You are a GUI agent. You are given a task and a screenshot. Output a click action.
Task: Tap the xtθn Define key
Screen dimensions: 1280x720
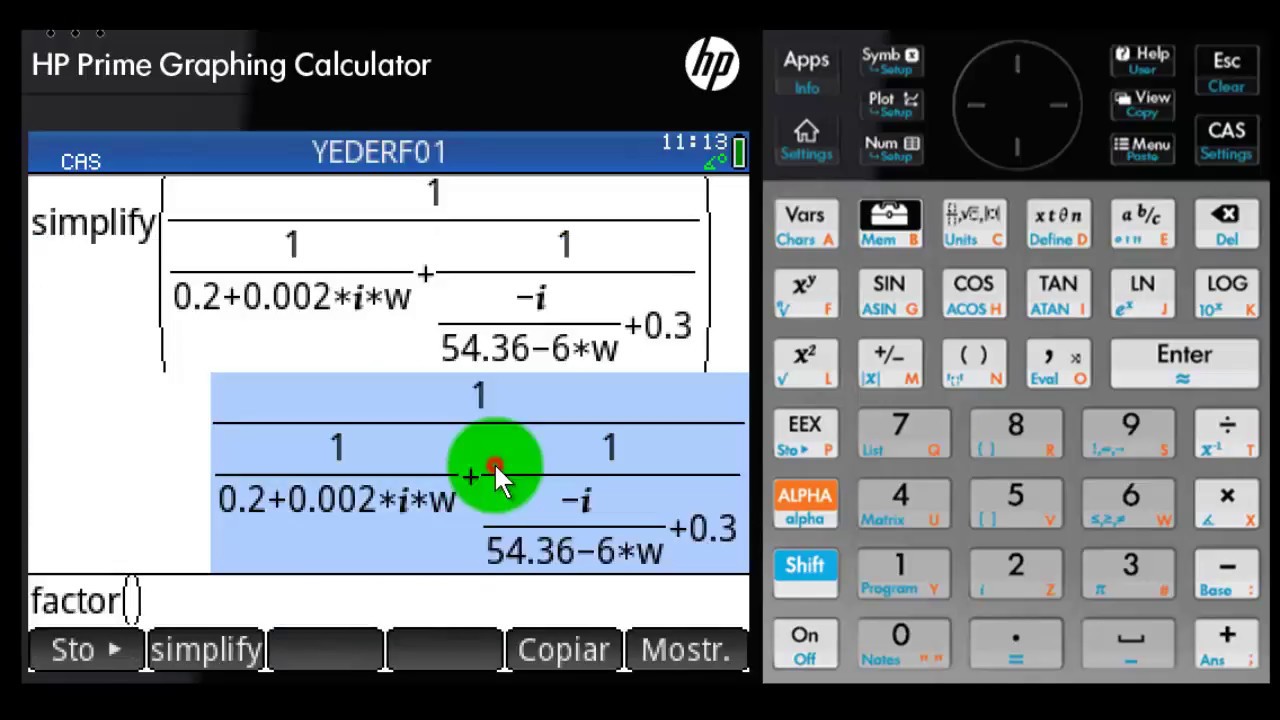click(x=1058, y=225)
